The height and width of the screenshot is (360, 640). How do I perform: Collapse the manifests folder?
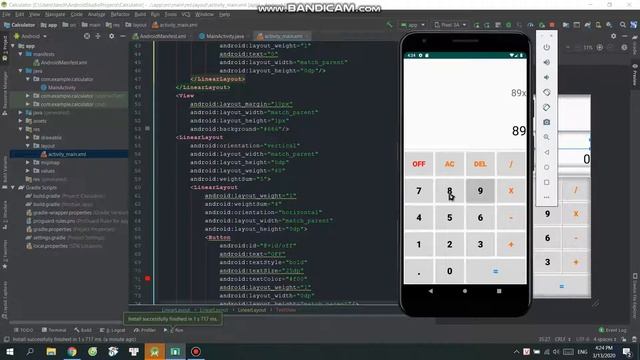(x=20, y=54)
